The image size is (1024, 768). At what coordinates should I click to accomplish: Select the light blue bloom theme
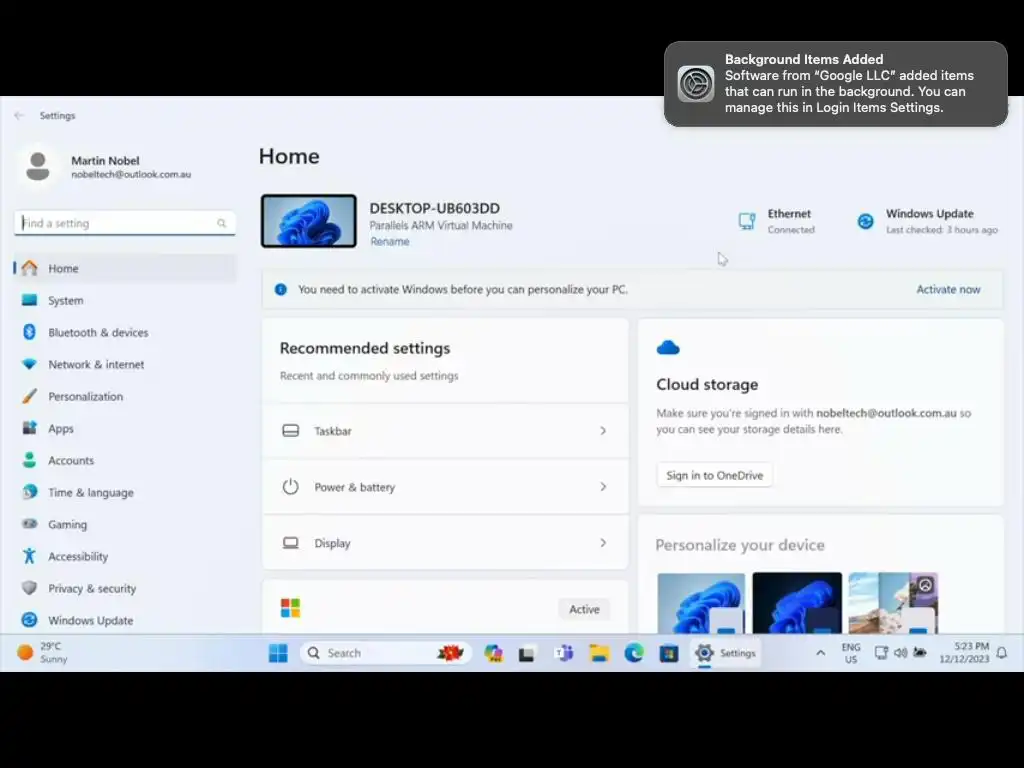(701, 603)
